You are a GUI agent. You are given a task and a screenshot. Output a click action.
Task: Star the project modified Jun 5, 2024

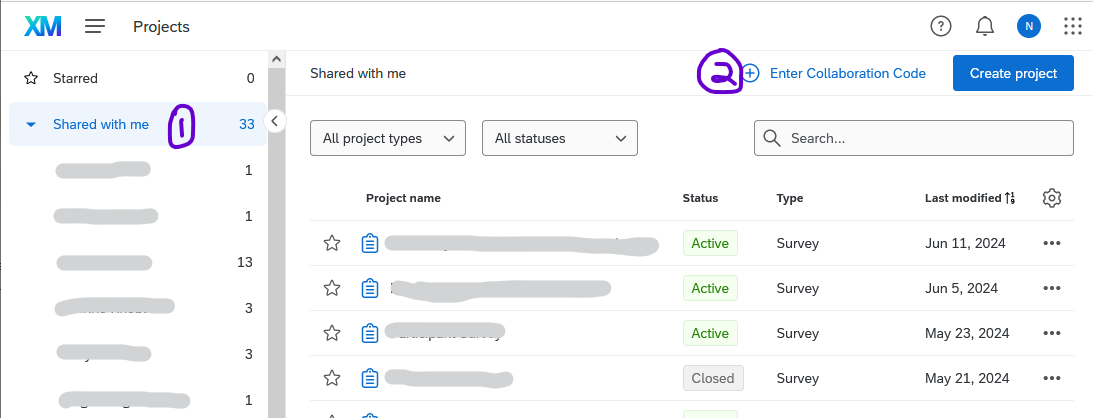pos(332,288)
